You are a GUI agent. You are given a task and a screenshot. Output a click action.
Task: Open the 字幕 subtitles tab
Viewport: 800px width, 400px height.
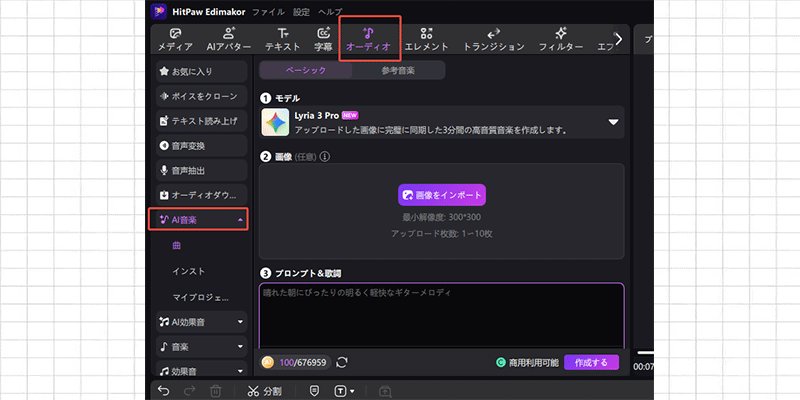coord(323,40)
